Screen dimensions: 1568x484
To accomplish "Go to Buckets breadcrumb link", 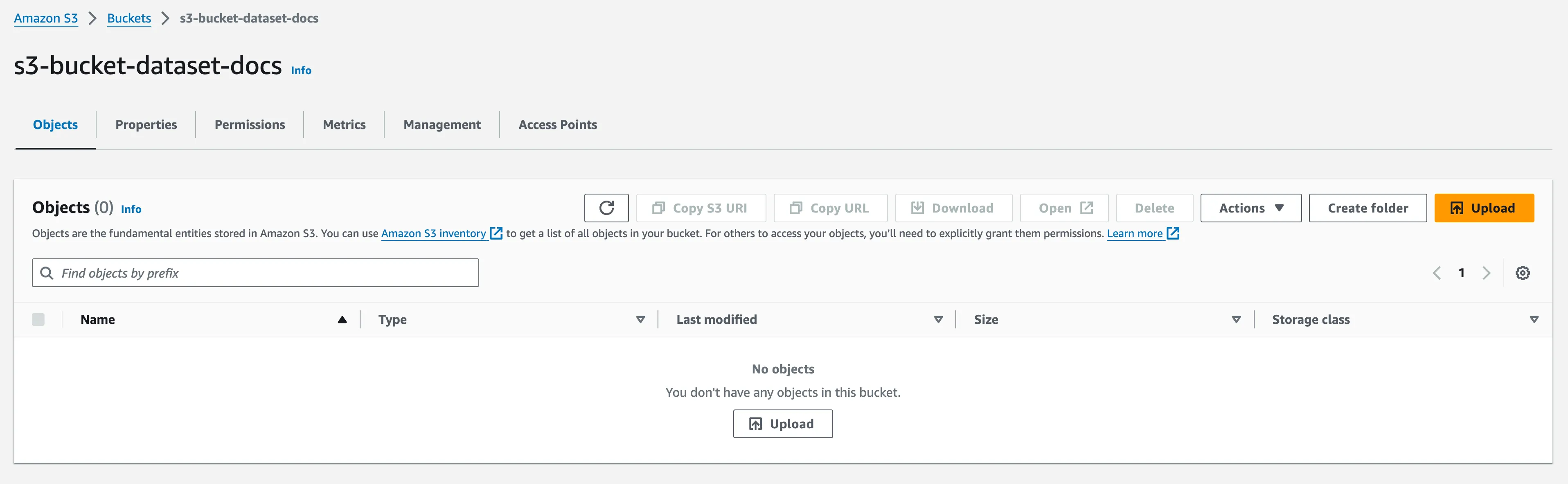I will tap(129, 18).
